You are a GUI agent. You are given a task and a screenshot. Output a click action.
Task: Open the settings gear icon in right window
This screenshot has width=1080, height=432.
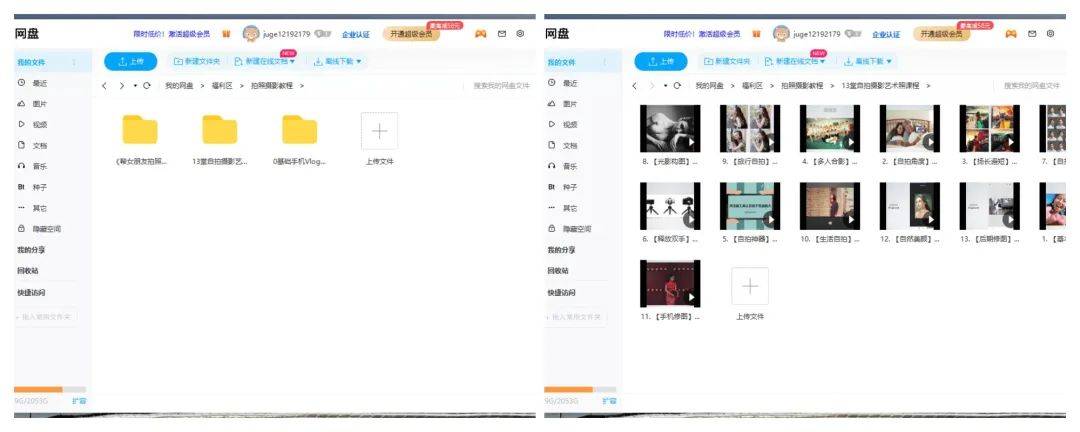[1050, 34]
